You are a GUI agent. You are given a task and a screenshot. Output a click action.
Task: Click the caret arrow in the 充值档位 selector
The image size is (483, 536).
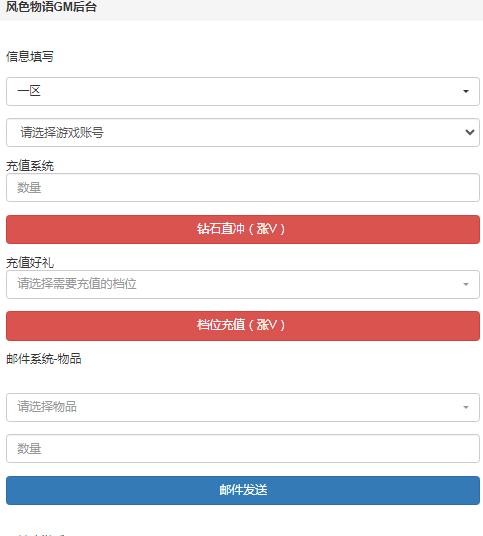pos(466,284)
